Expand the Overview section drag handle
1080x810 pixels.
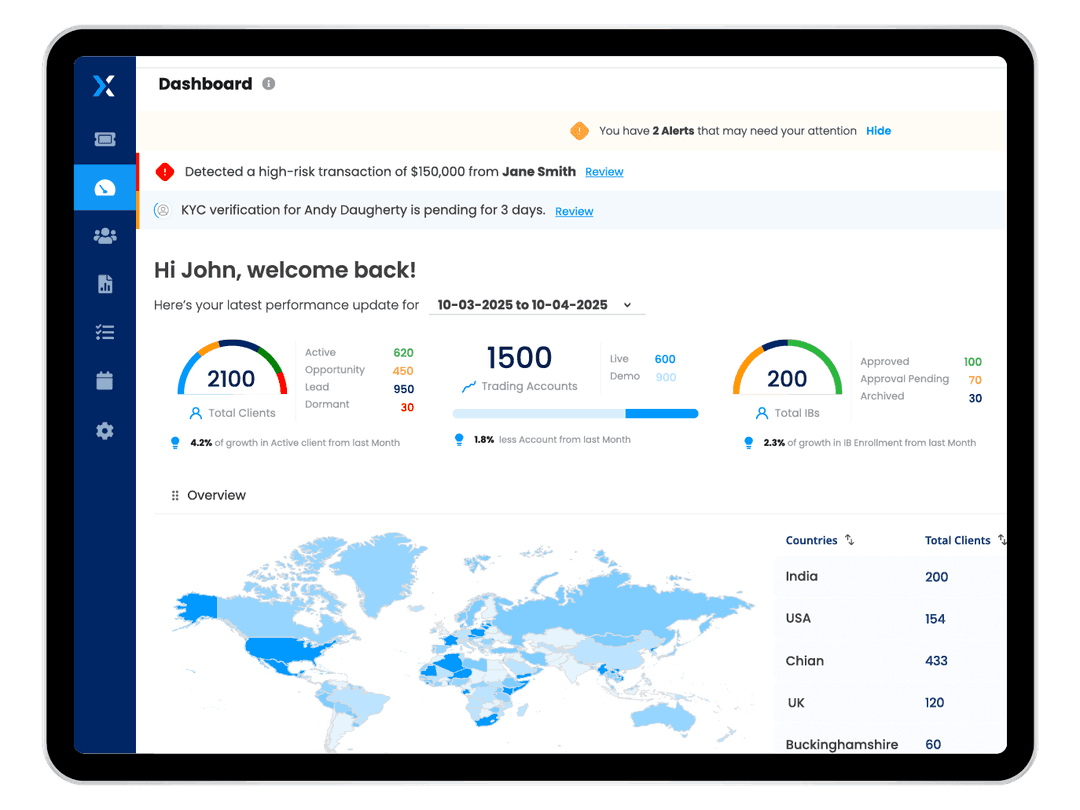point(175,495)
